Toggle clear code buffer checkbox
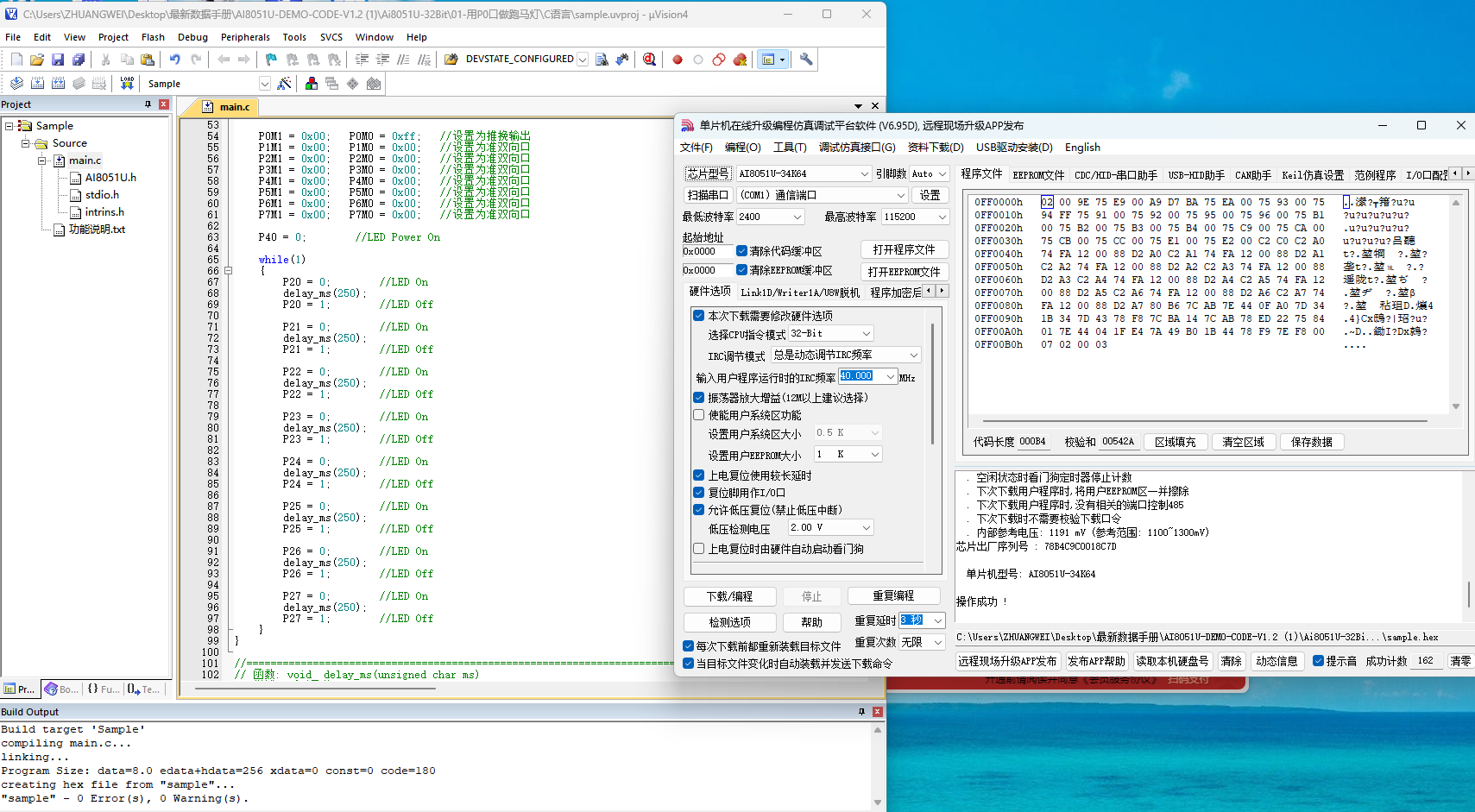Viewport: 1475px width, 812px height. pyautogui.click(x=741, y=251)
